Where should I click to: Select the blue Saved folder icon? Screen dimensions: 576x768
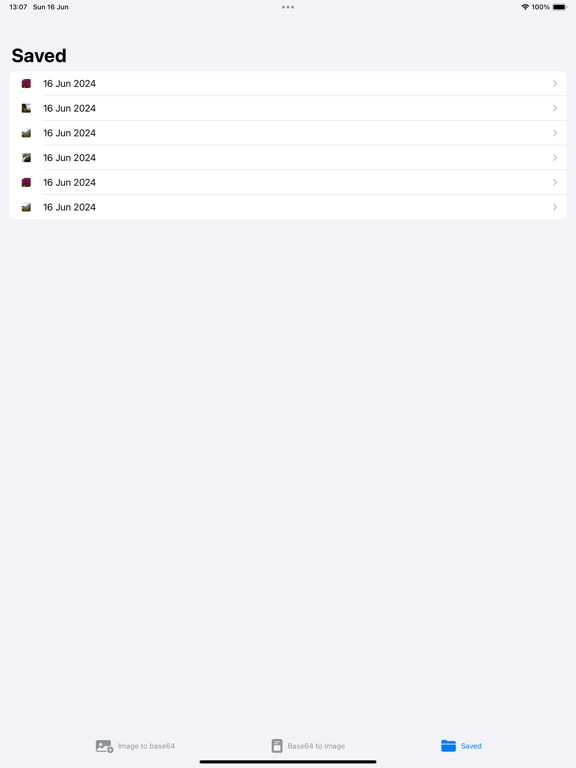coord(448,746)
